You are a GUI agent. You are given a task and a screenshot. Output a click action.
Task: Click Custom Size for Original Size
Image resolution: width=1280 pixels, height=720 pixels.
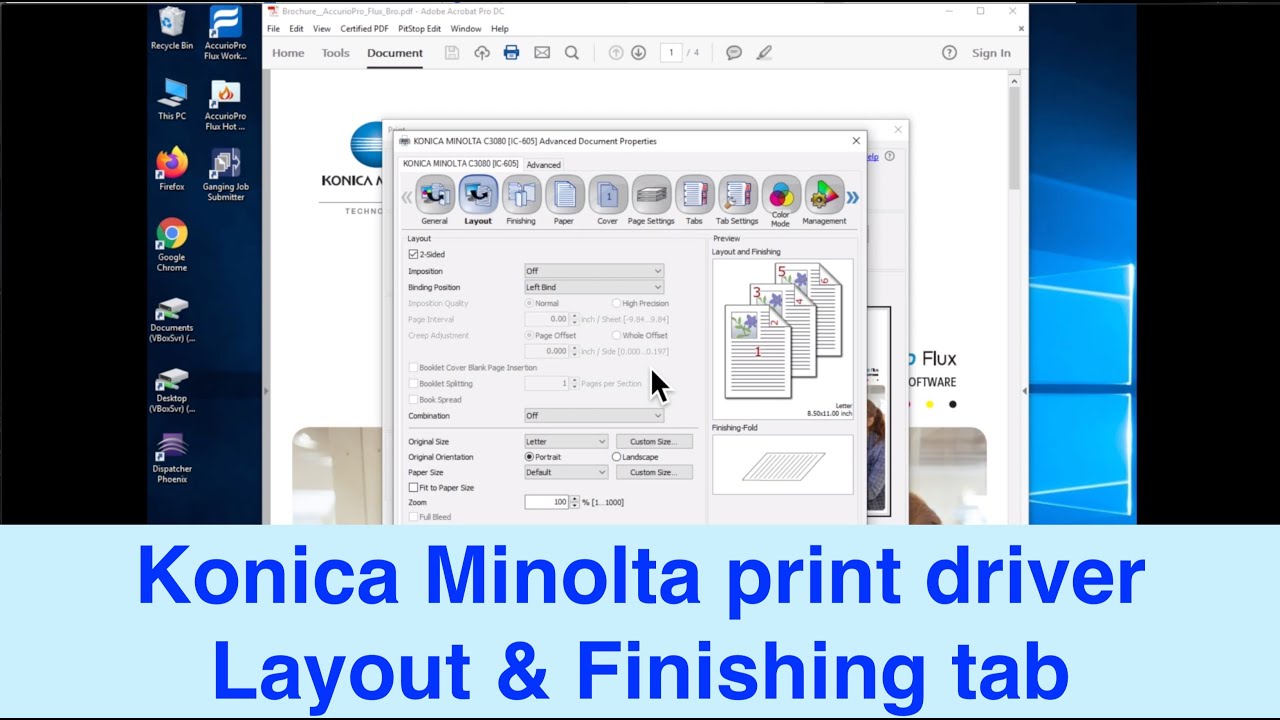pos(654,441)
